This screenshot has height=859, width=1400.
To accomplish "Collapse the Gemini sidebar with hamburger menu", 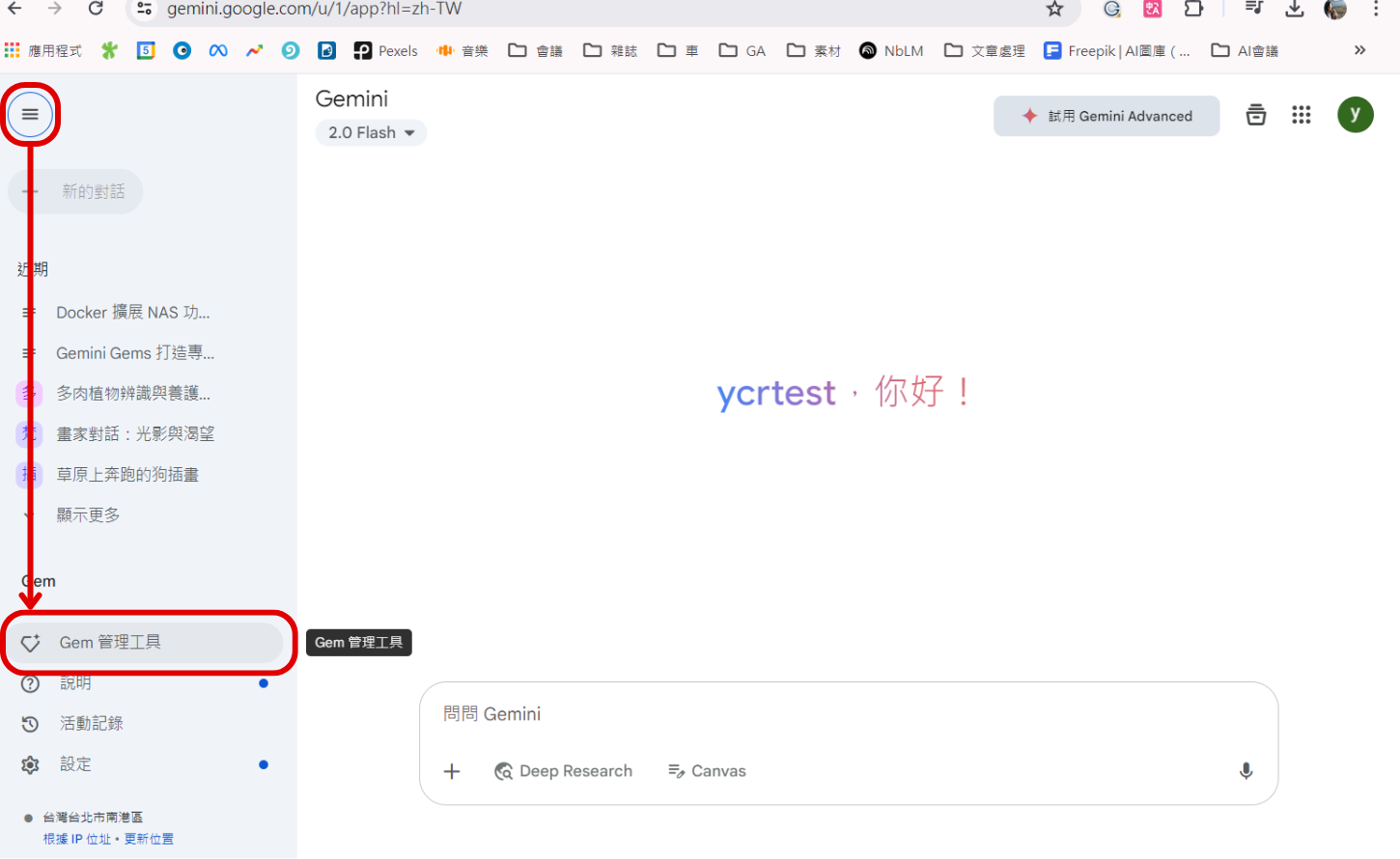I will point(30,114).
